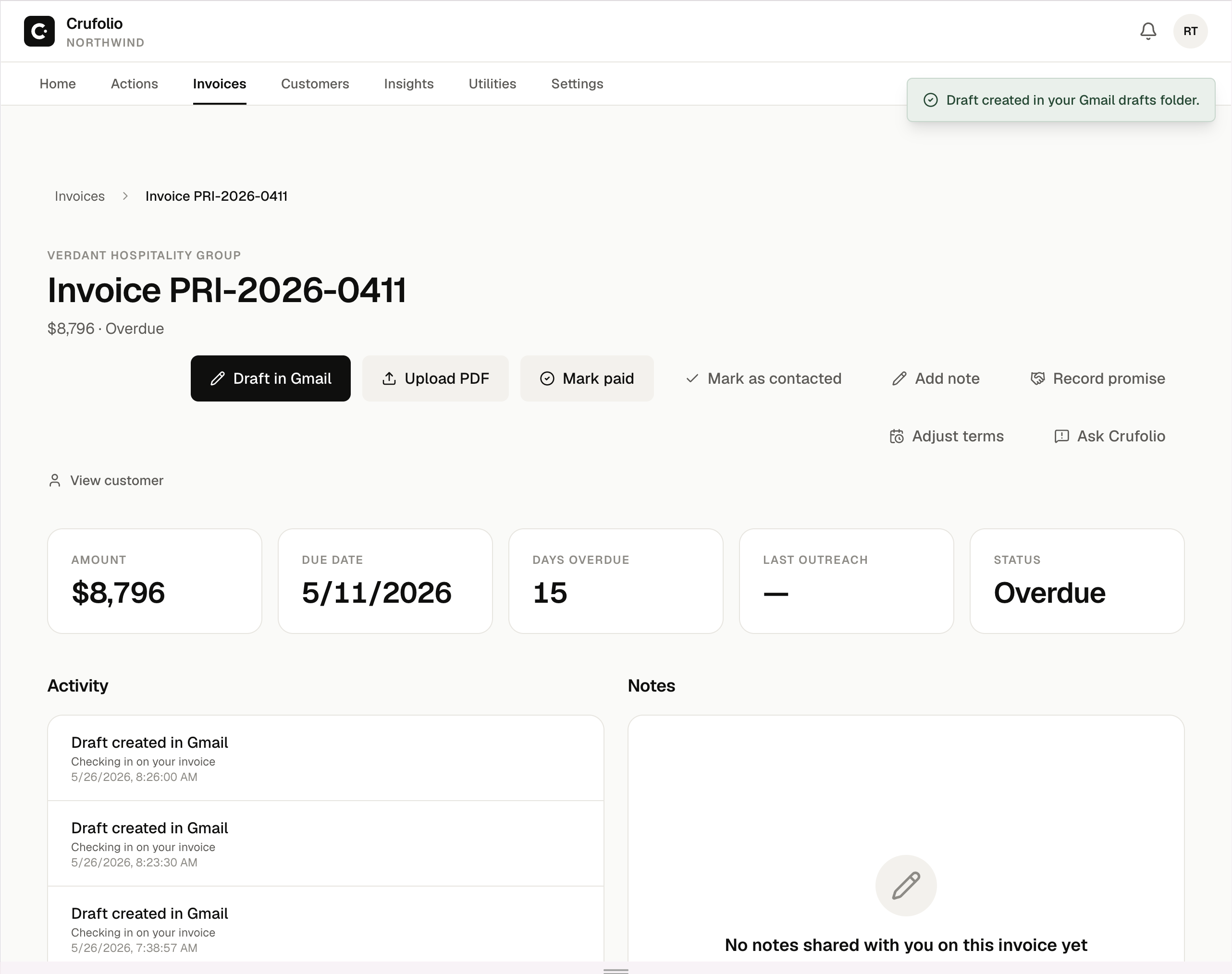Open the Utilities tab
This screenshot has height=974, width=1232.
point(492,84)
